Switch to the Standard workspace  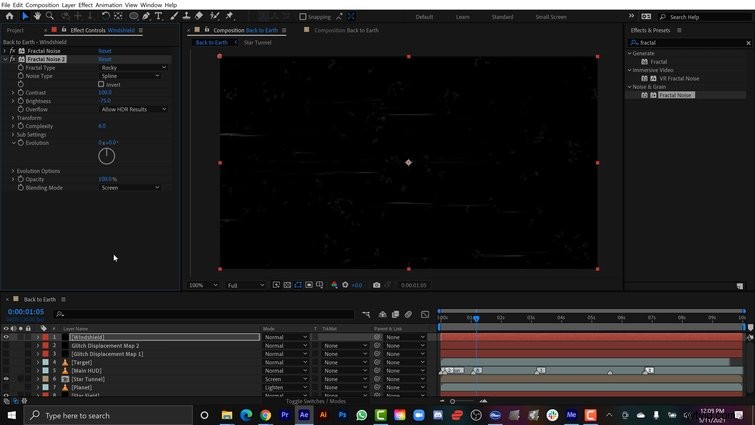pyautogui.click(x=502, y=17)
